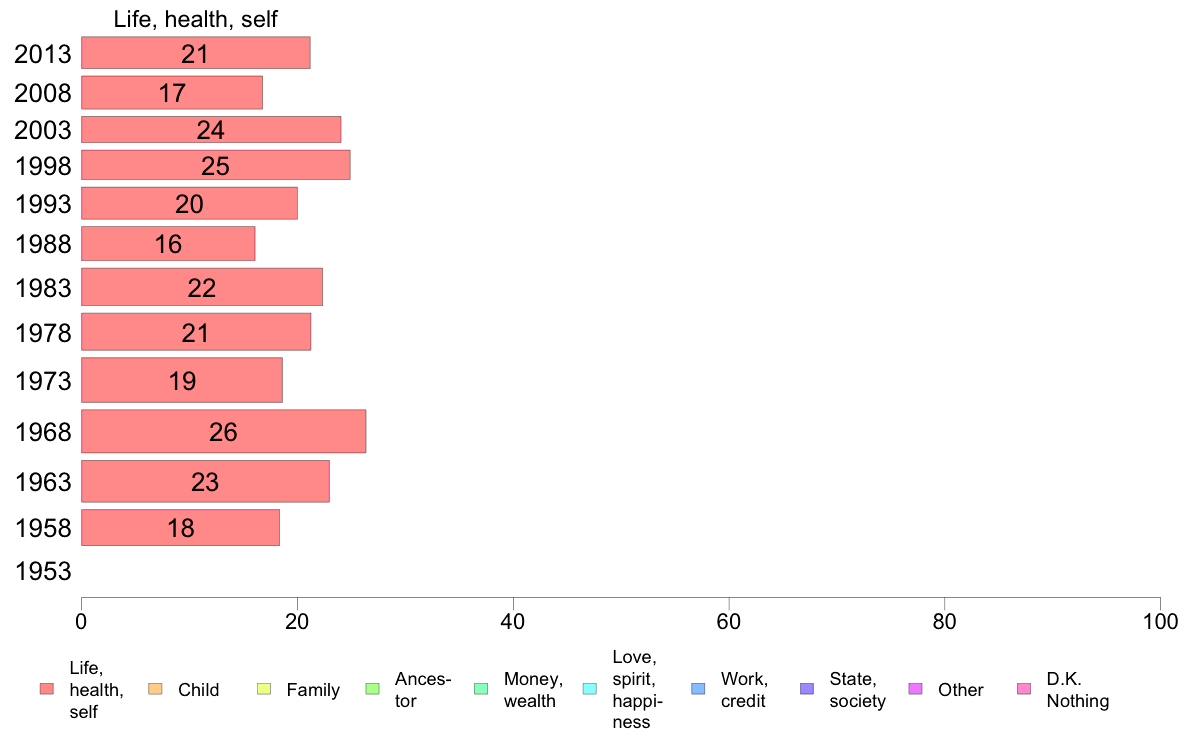Image resolution: width=1188 pixels, height=736 pixels.
Task: Click the Money, wealth legend swatch
Action: tap(481, 689)
